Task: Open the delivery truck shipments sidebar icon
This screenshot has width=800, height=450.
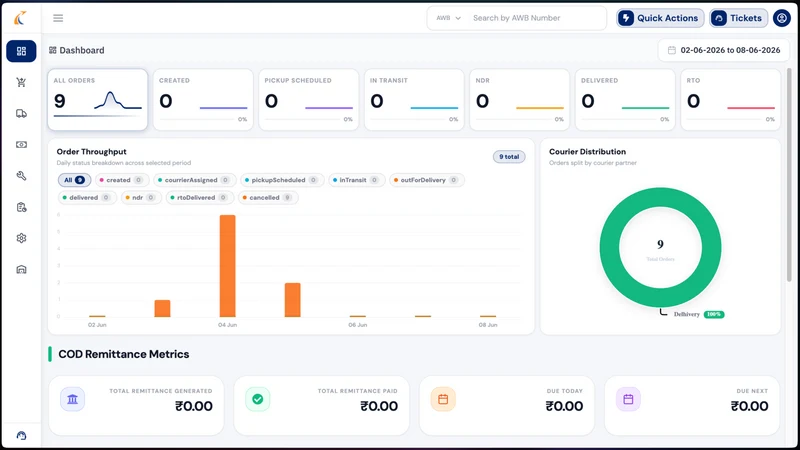Action: click(x=21, y=113)
